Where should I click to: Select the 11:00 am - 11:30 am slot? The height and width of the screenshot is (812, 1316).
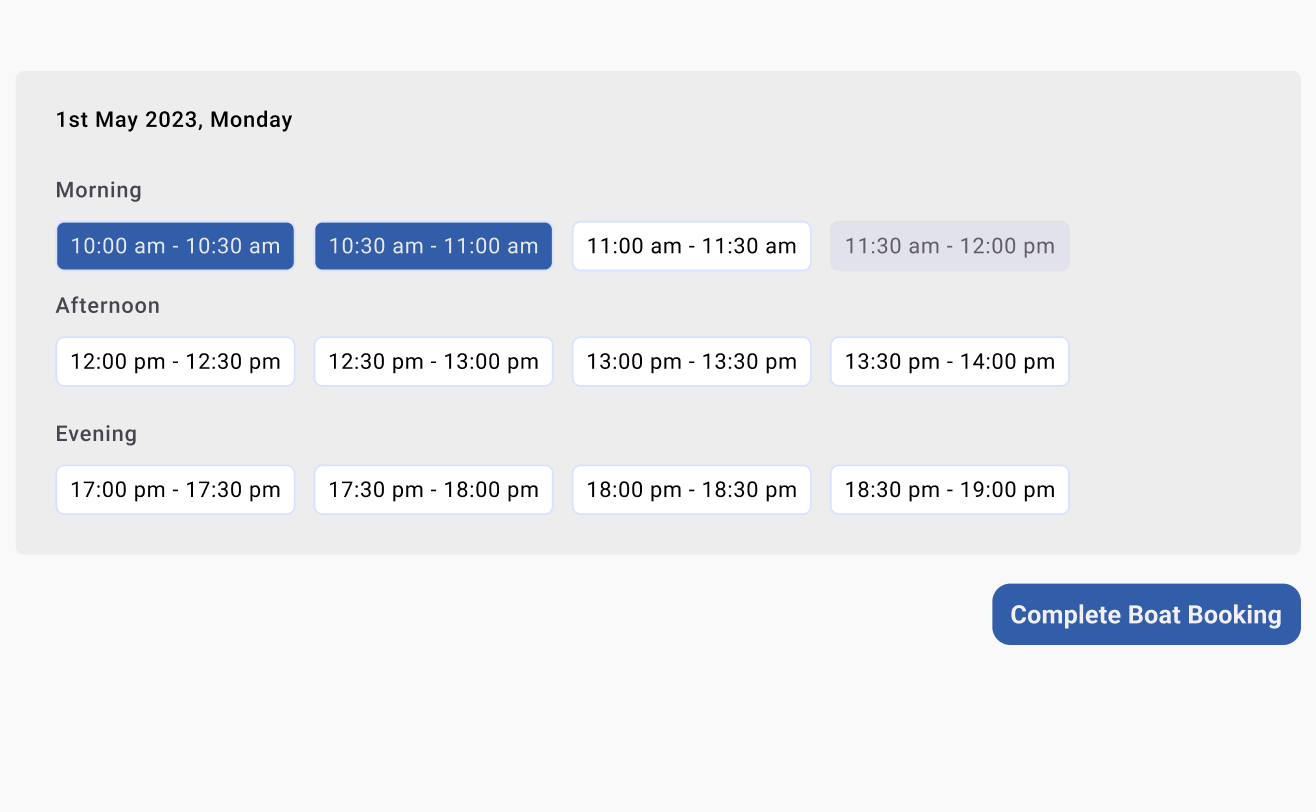pos(691,245)
